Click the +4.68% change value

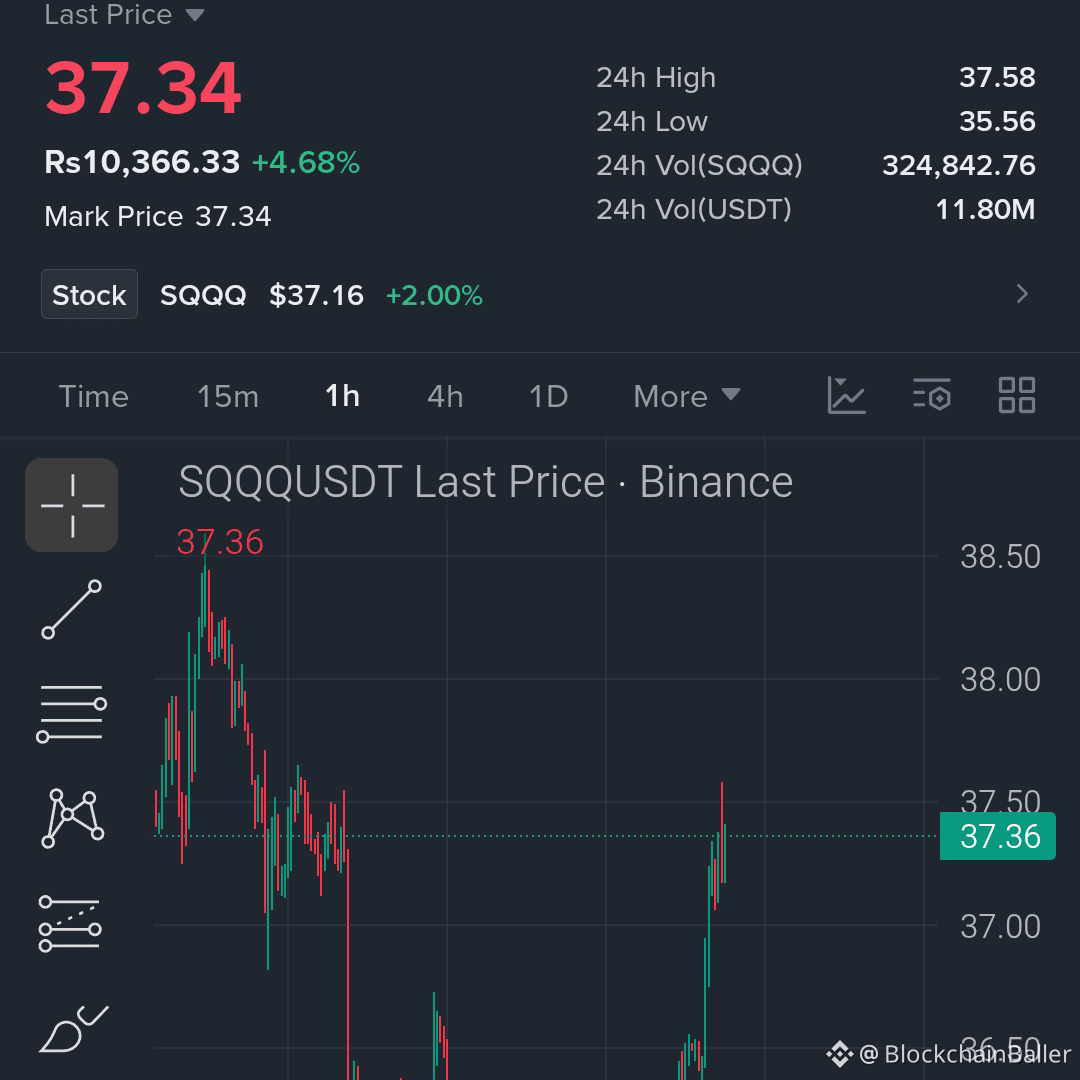click(x=306, y=163)
